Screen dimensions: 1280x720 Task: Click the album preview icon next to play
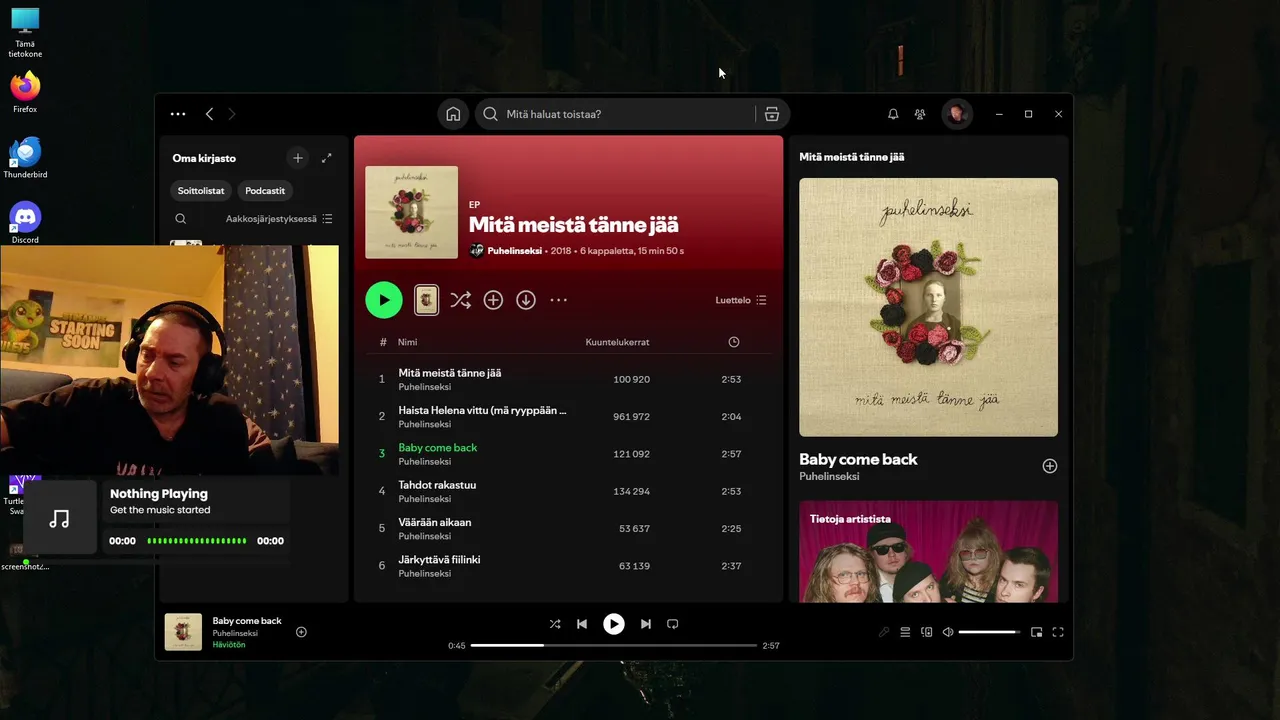point(427,300)
